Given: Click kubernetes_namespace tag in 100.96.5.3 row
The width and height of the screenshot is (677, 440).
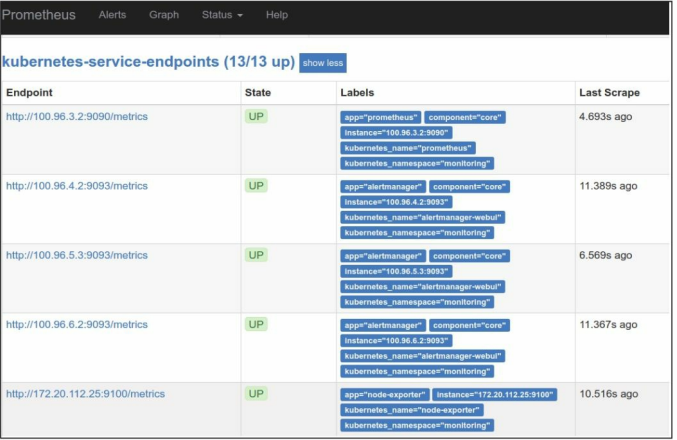Looking at the screenshot, I should [417, 302].
